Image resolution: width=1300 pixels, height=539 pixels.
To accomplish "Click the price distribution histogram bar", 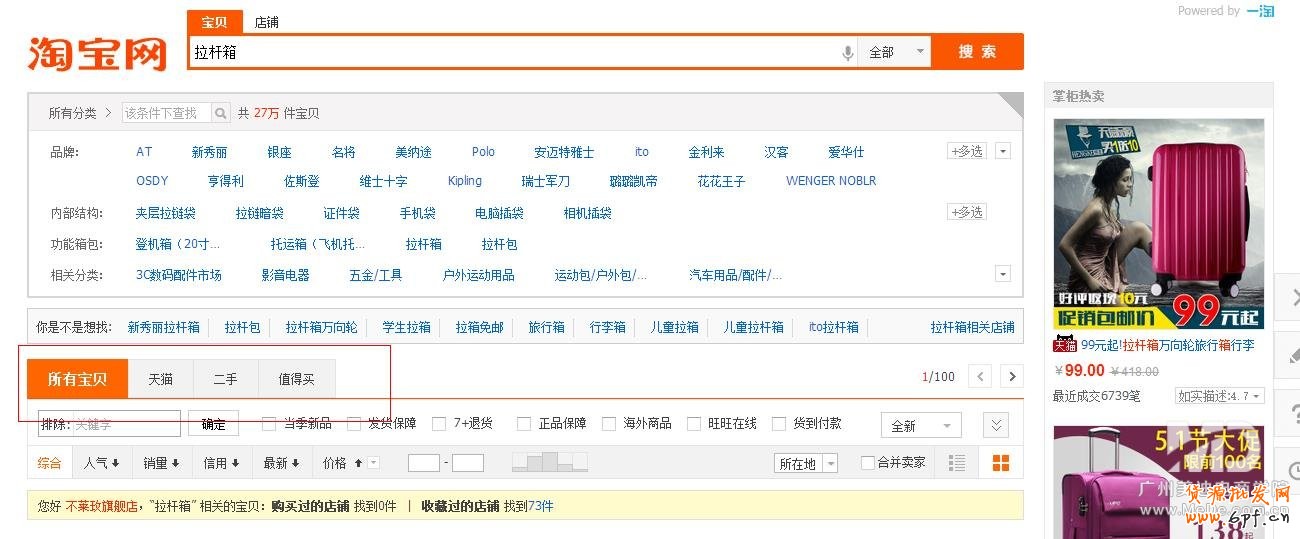I will pos(549,461).
